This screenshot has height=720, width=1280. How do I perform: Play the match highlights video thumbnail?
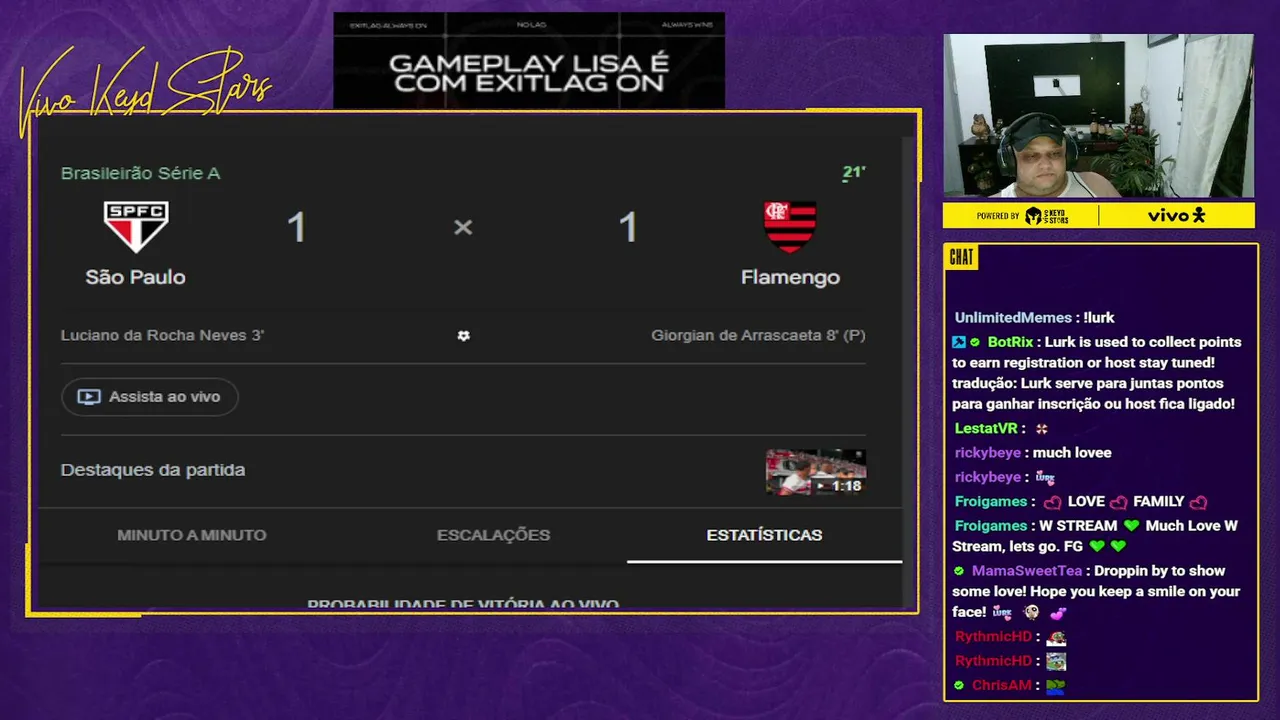[x=816, y=472]
